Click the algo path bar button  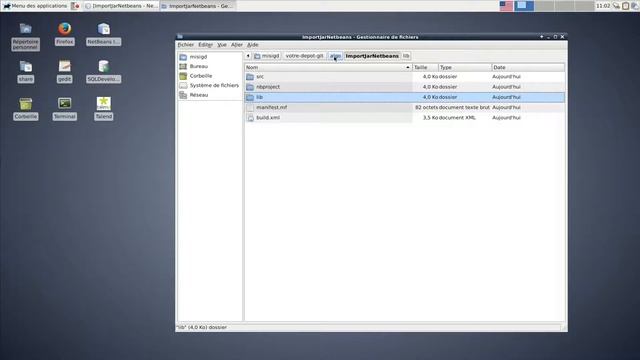tap(335, 56)
